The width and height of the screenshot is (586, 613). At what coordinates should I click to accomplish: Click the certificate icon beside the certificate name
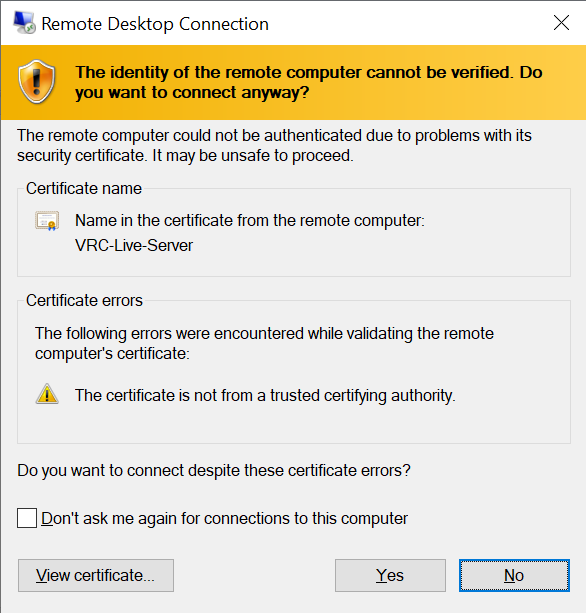(x=47, y=221)
